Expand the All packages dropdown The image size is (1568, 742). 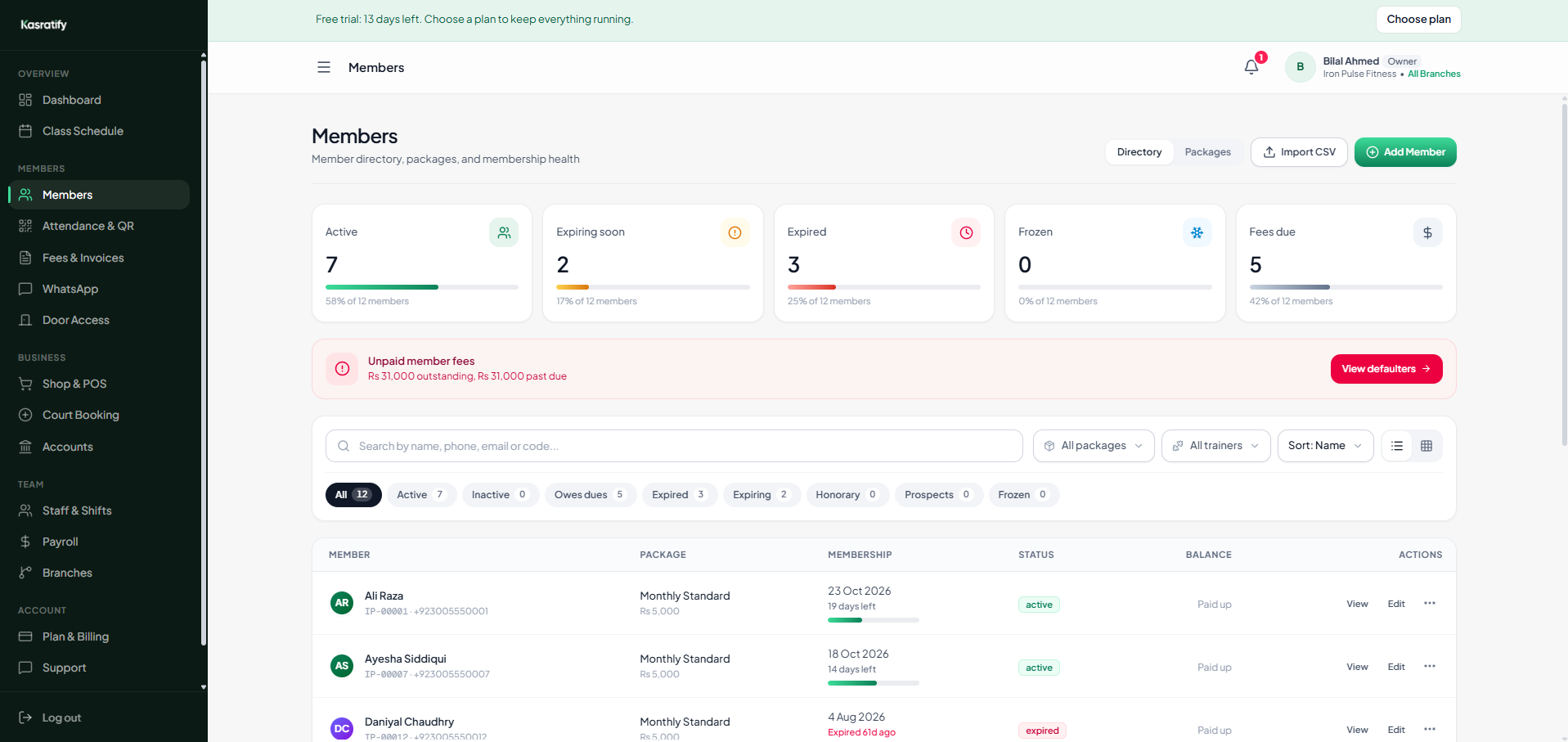(x=1094, y=446)
